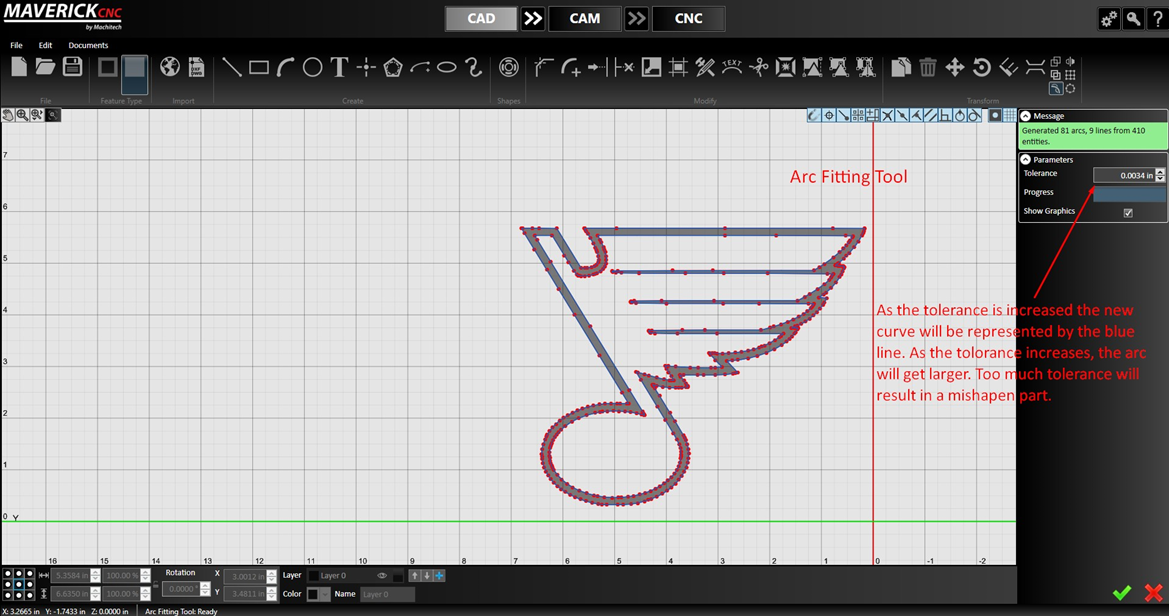Click the key license icon
Image resolution: width=1169 pixels, height=616 pixels.
tap(1133, 19)
